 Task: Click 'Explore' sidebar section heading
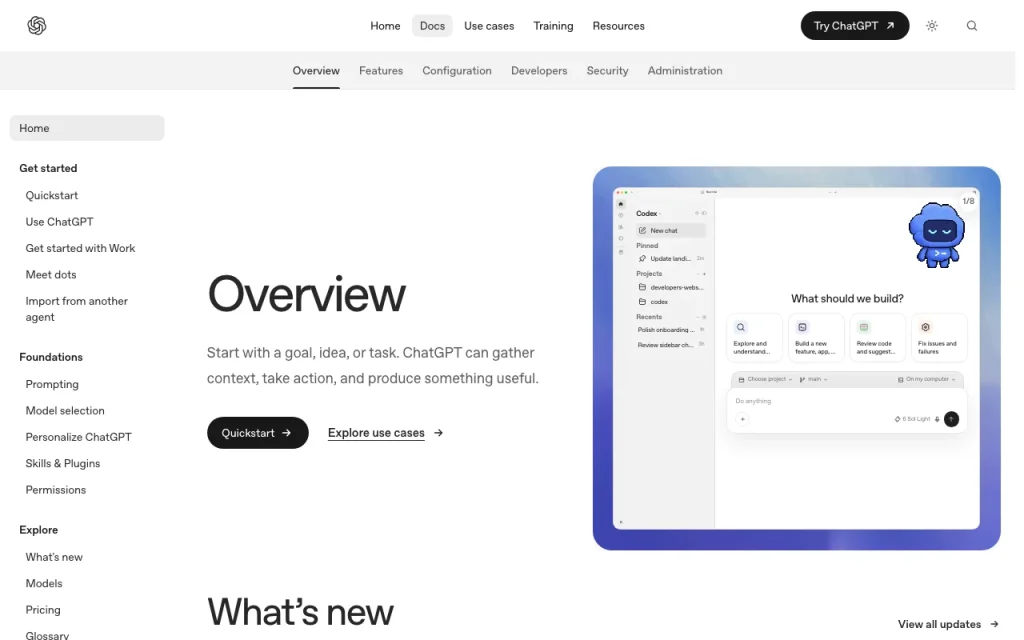coord(39,530)
